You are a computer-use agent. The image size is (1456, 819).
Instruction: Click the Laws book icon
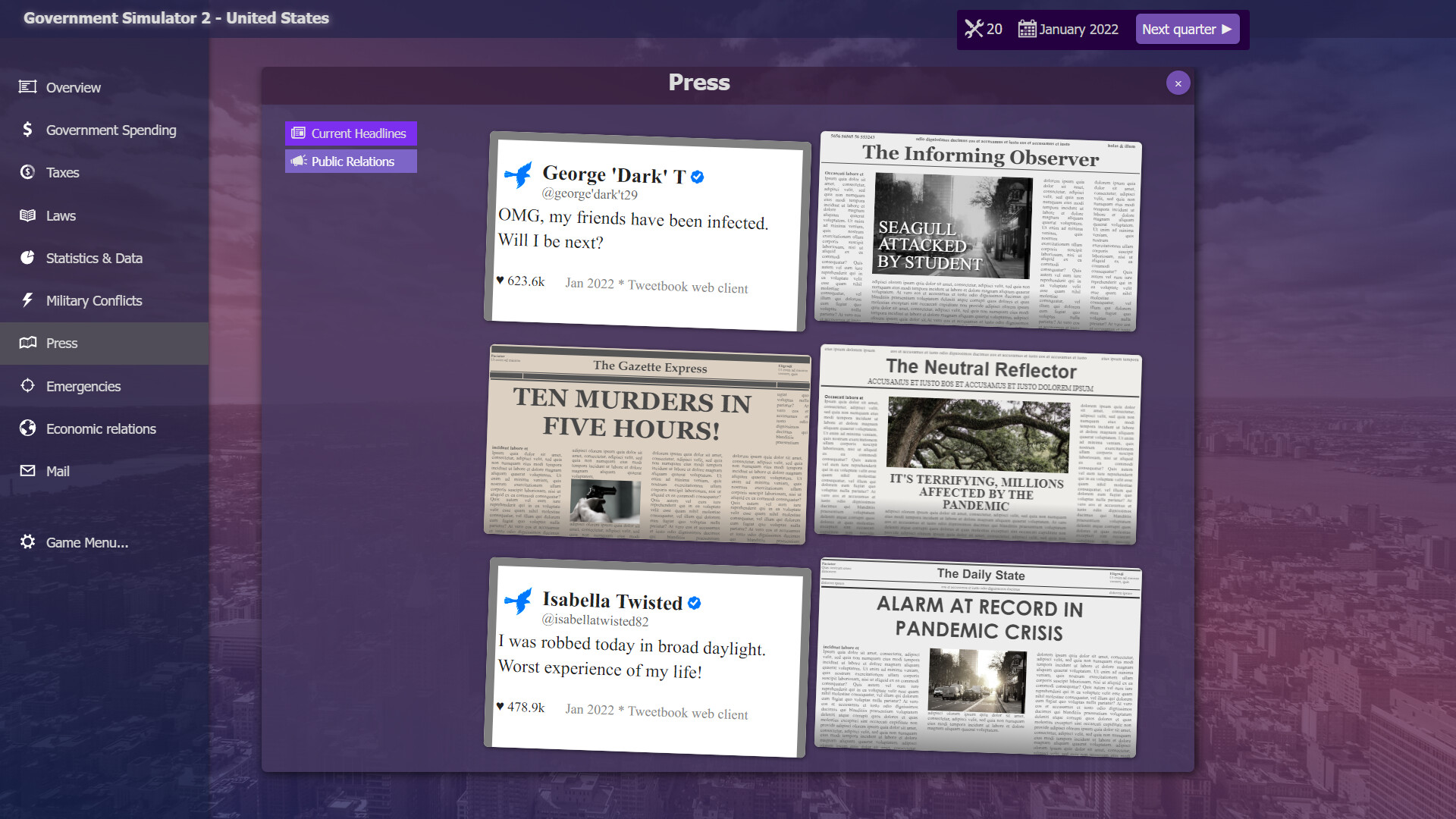coord(27,215)
